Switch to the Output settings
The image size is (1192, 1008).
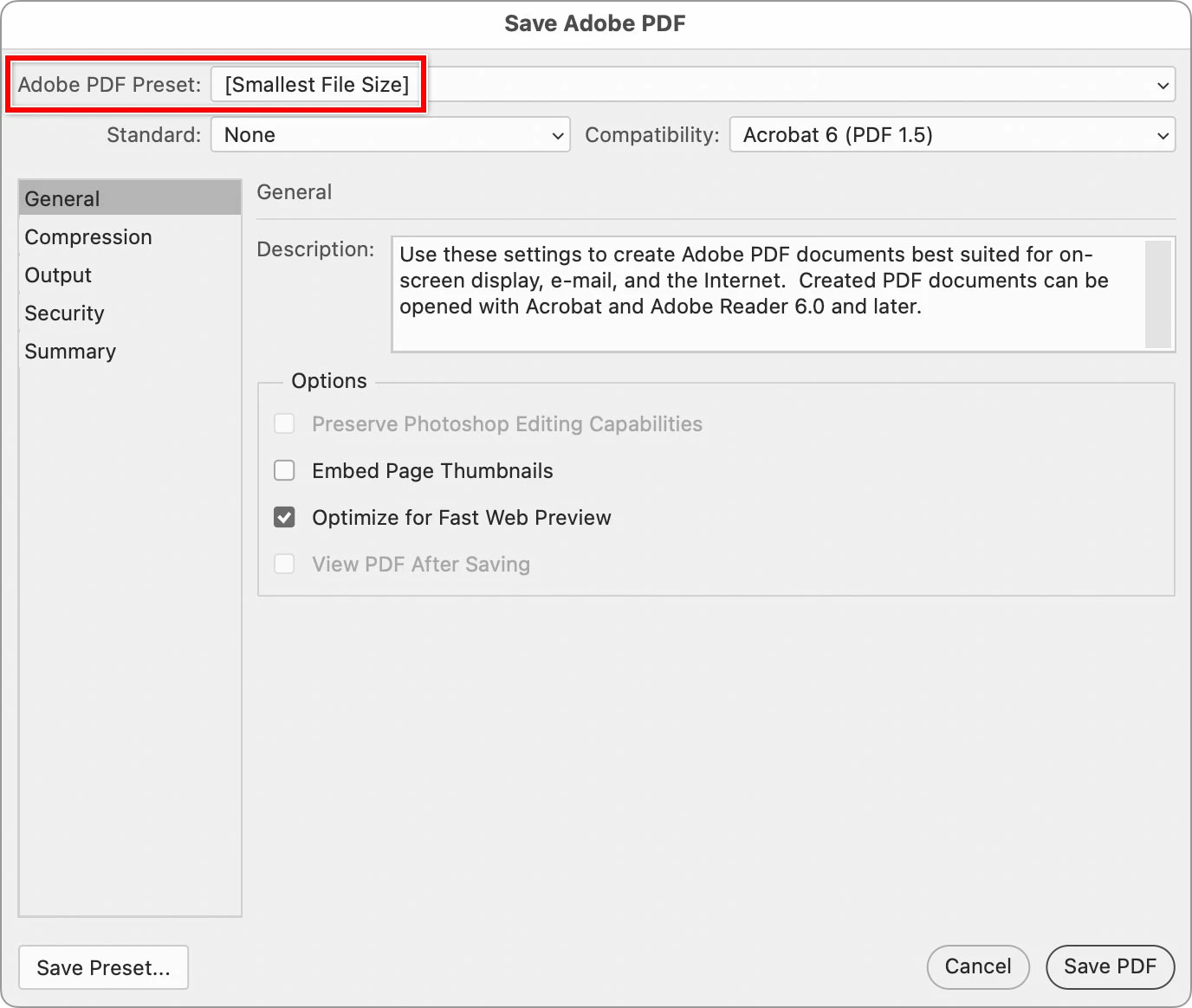130,275
